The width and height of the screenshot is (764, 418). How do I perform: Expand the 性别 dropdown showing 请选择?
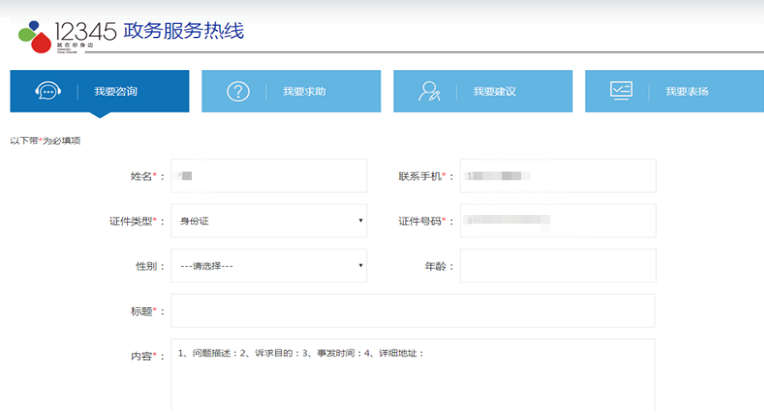269,266
